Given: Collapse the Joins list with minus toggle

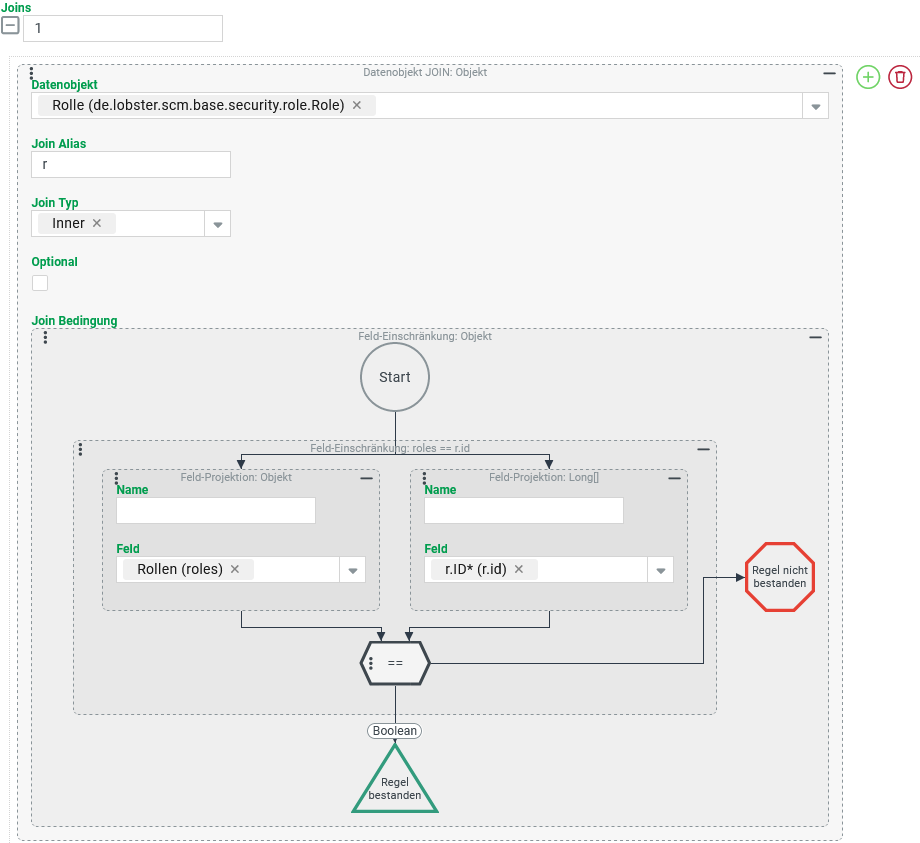Looking at the screenshot, I should (10, 27).
